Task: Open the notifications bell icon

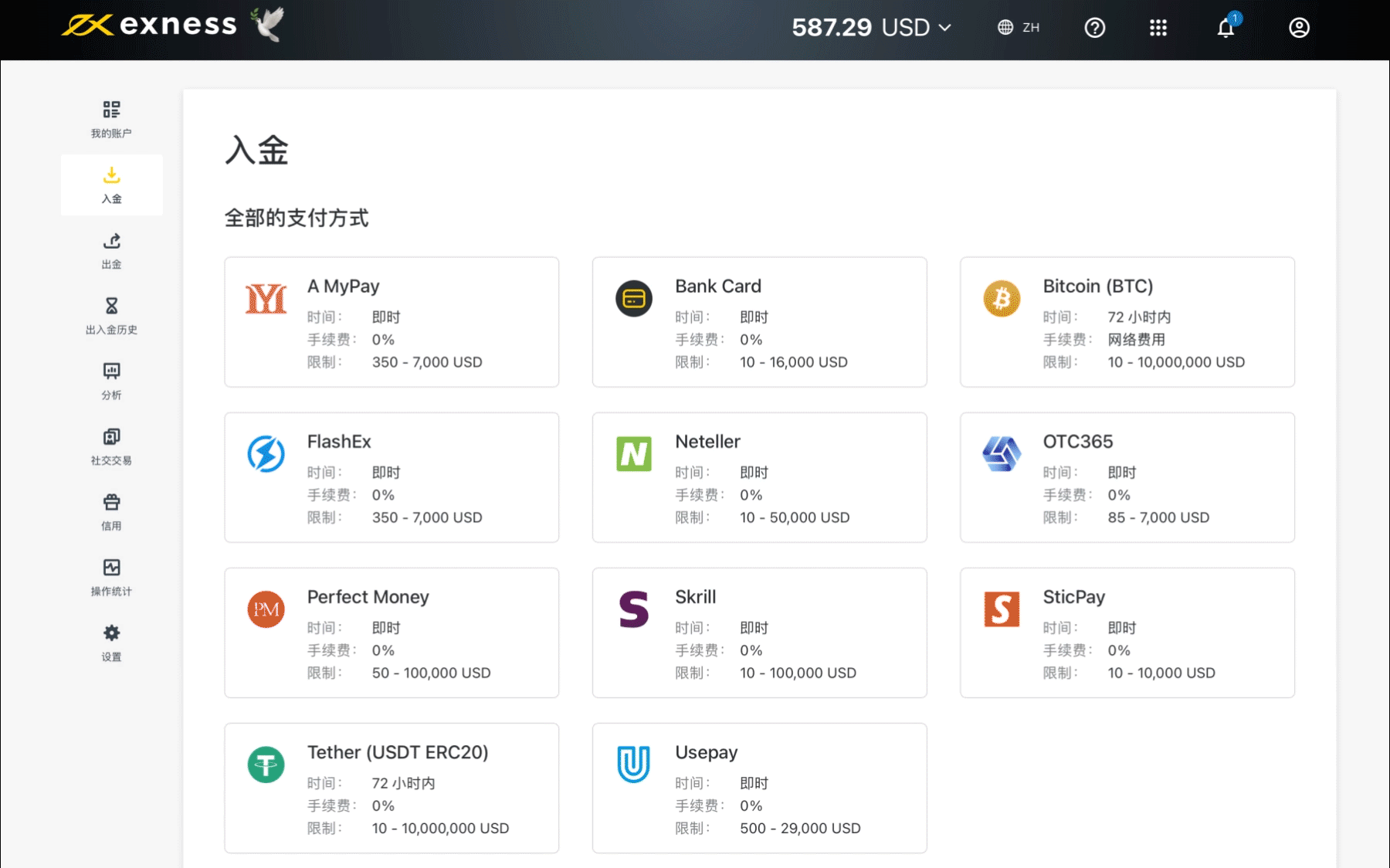Action: coord(1226,28)
